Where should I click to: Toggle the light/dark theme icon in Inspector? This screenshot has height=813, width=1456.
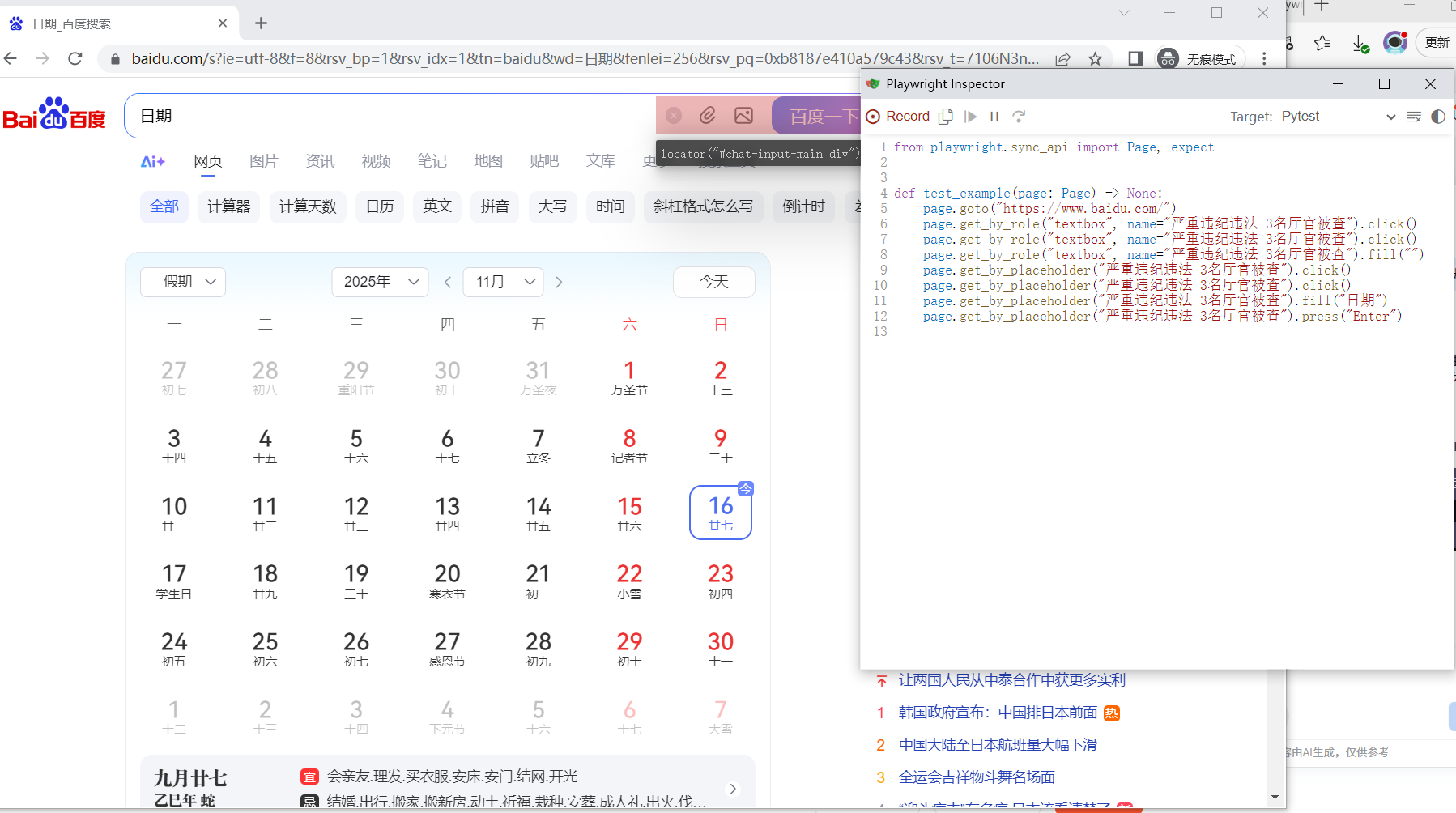(x=1438, y=116)
